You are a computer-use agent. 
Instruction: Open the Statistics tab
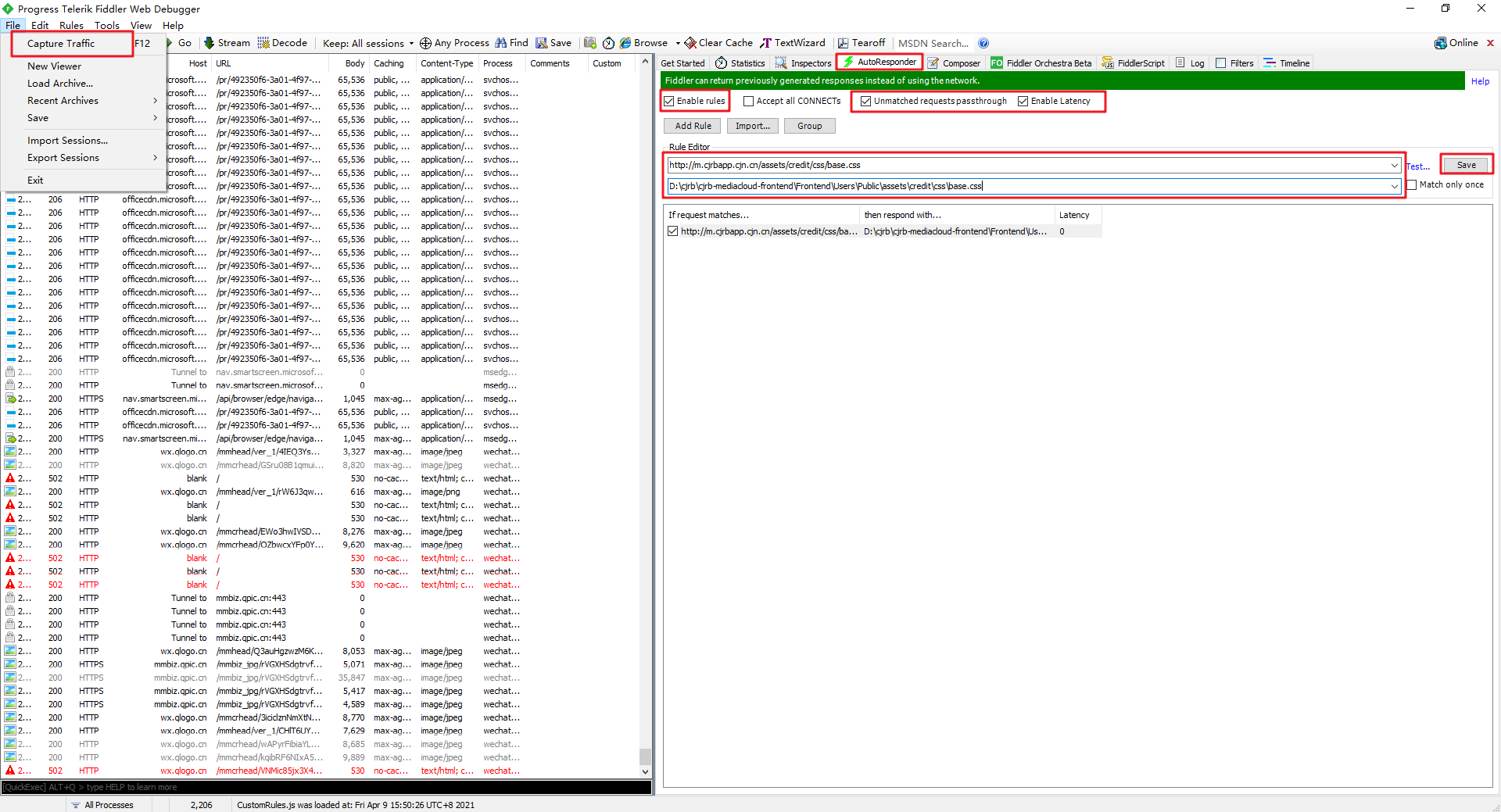pyautogui.click(x=740, y=63)
